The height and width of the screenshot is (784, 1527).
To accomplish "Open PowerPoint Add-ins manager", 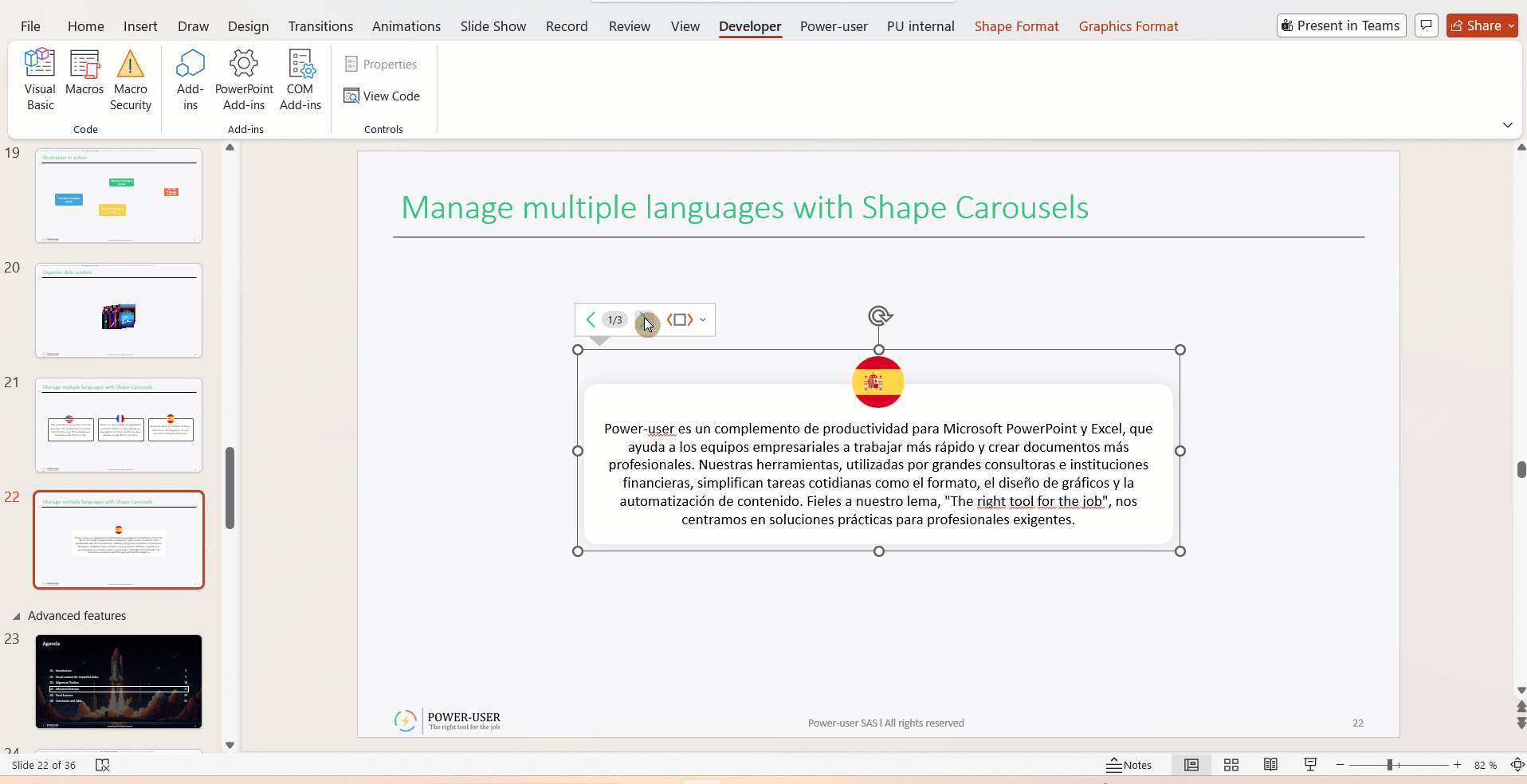I will click(244, 80).
